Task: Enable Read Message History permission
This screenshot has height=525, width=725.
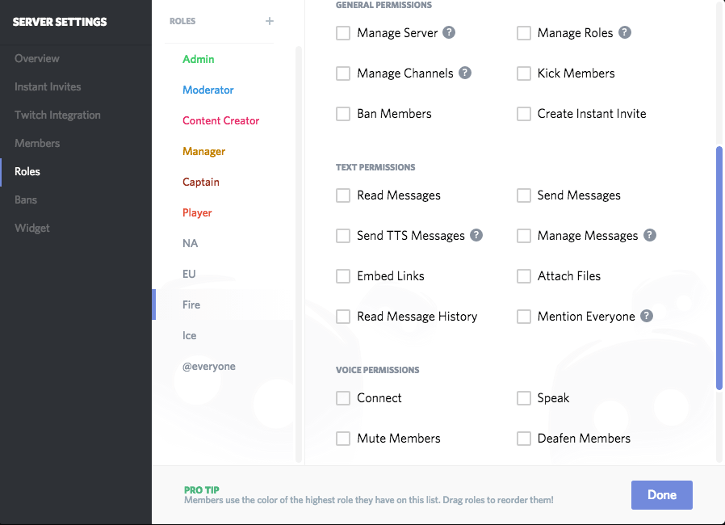Action: pyautogui.click(x=344, y=317)
